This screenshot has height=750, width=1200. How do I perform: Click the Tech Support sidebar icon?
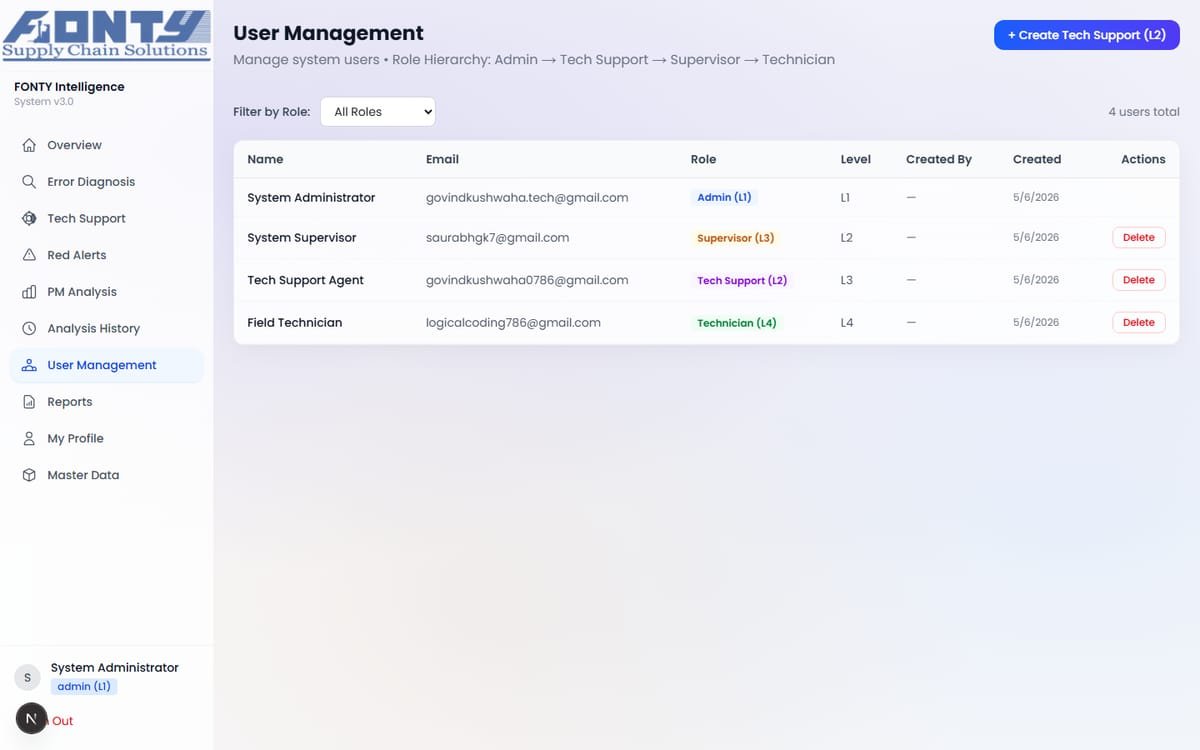click(29, 218)
